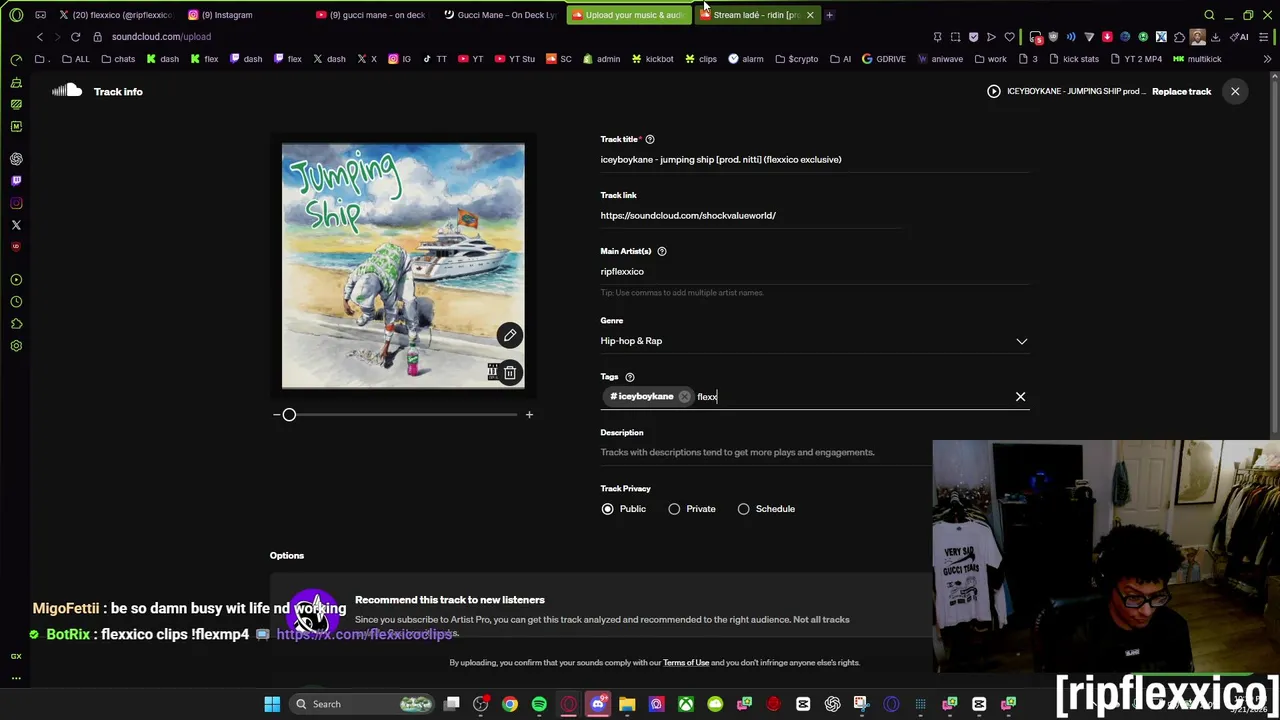Image resolution: width=1280 pixels, height=720 pixels.
Task: Open the multikick bookmark
Action: [1197, 59]
